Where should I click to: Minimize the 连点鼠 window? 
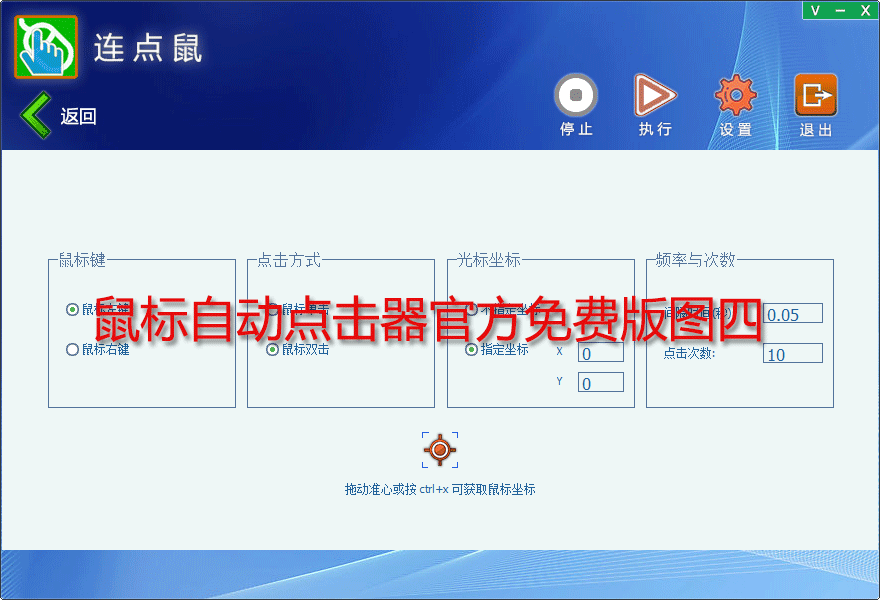[840, 11]
